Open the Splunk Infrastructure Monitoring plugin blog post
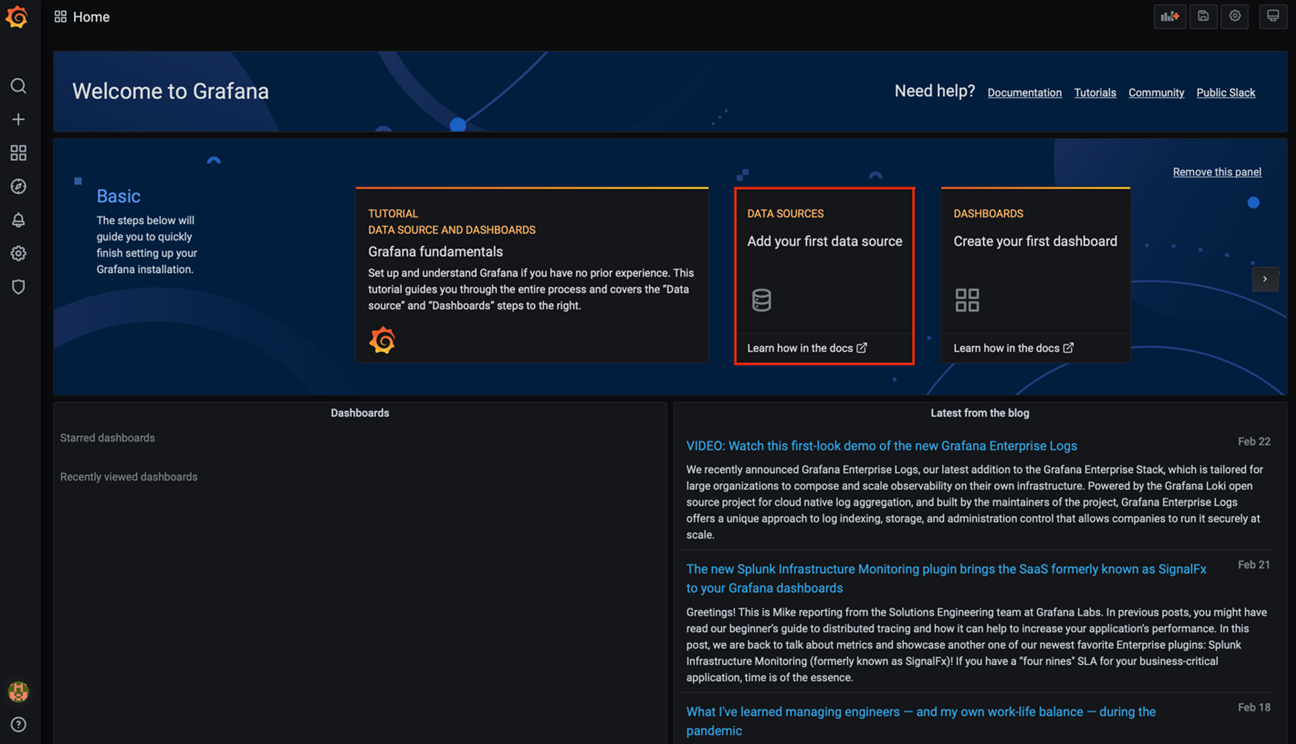 (x=946, y=578)
